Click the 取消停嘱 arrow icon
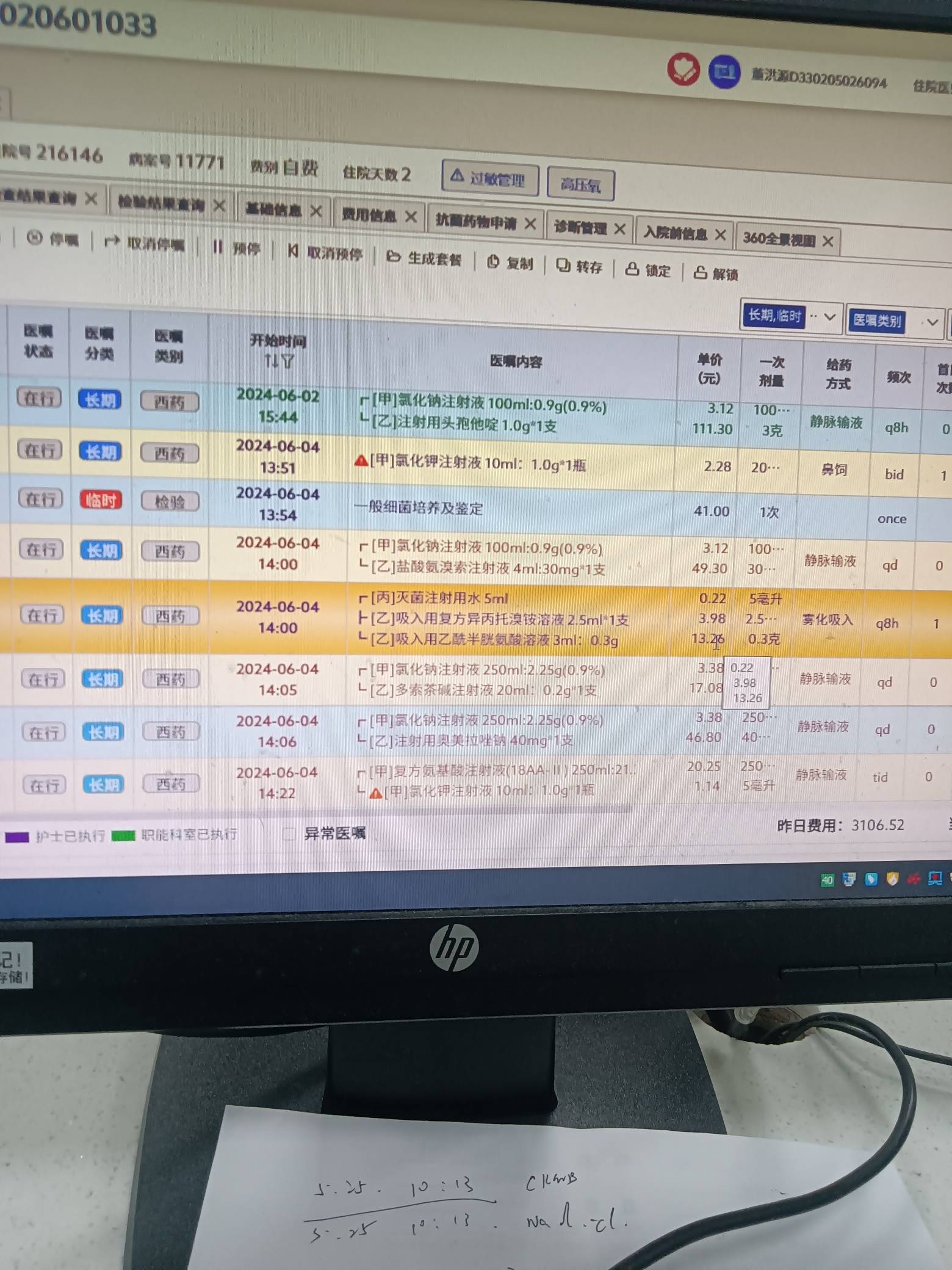 tap(112, 242)
